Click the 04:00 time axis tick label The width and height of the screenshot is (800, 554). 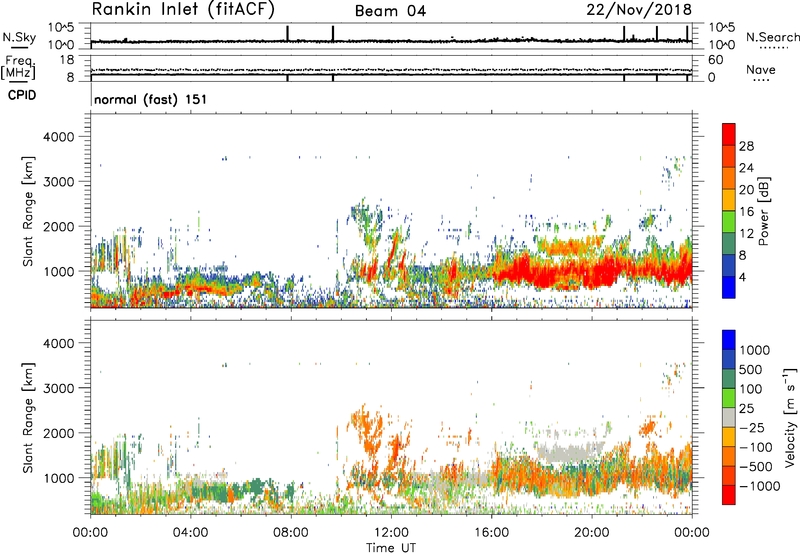coord(190,533)
